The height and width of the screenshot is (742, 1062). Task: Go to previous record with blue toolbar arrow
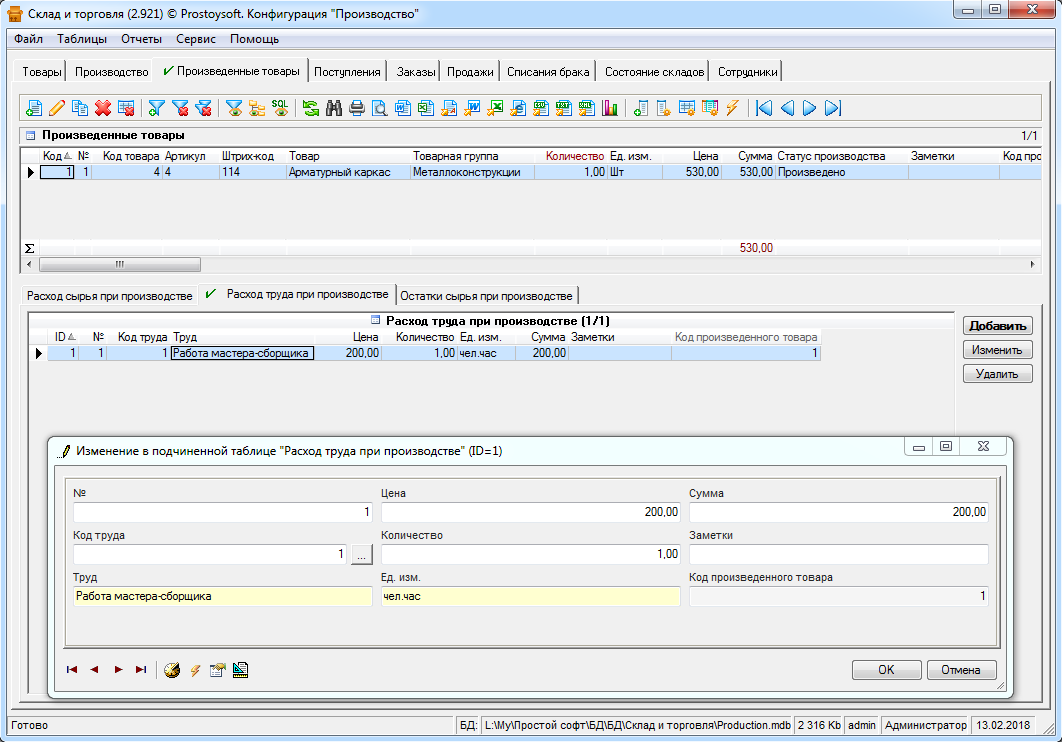787,108
